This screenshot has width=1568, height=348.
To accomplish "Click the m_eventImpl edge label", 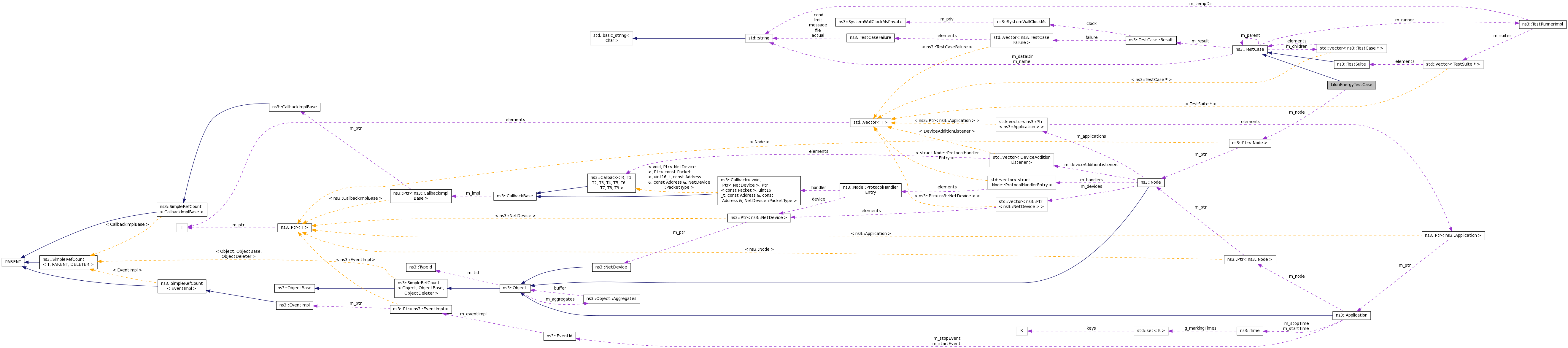I will (x=473, y=314).
